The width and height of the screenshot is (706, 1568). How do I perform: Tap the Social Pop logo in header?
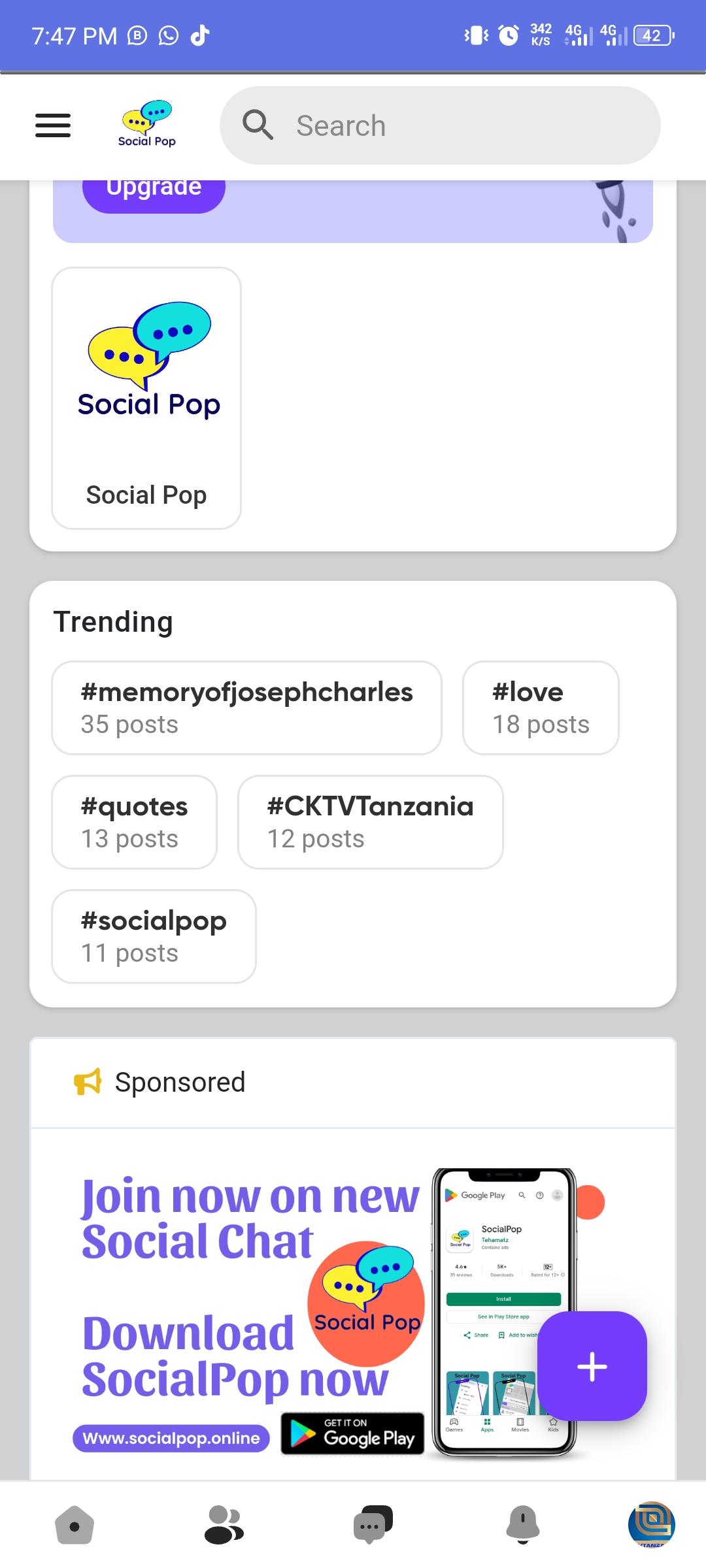[x=147, y=124]
